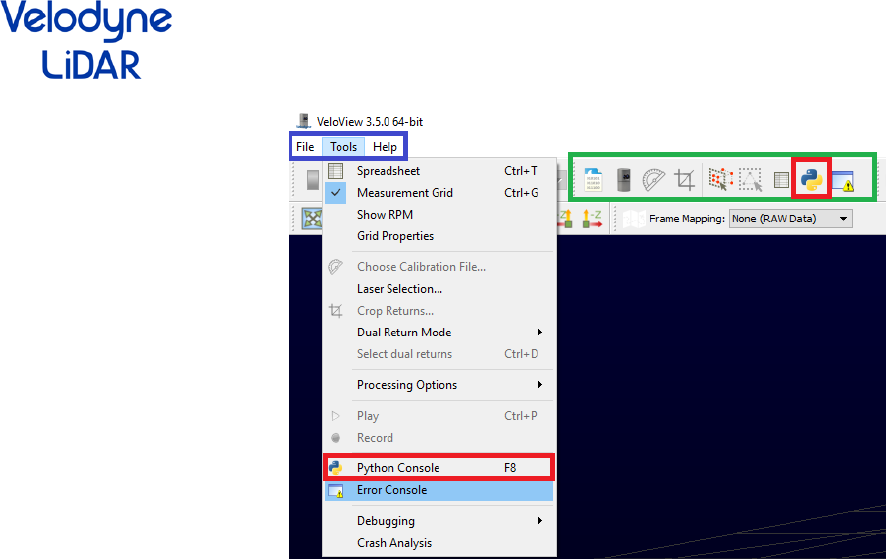Click the Python console toolbar icon
Screen dimensions: 886x559
tap(811, 180)
